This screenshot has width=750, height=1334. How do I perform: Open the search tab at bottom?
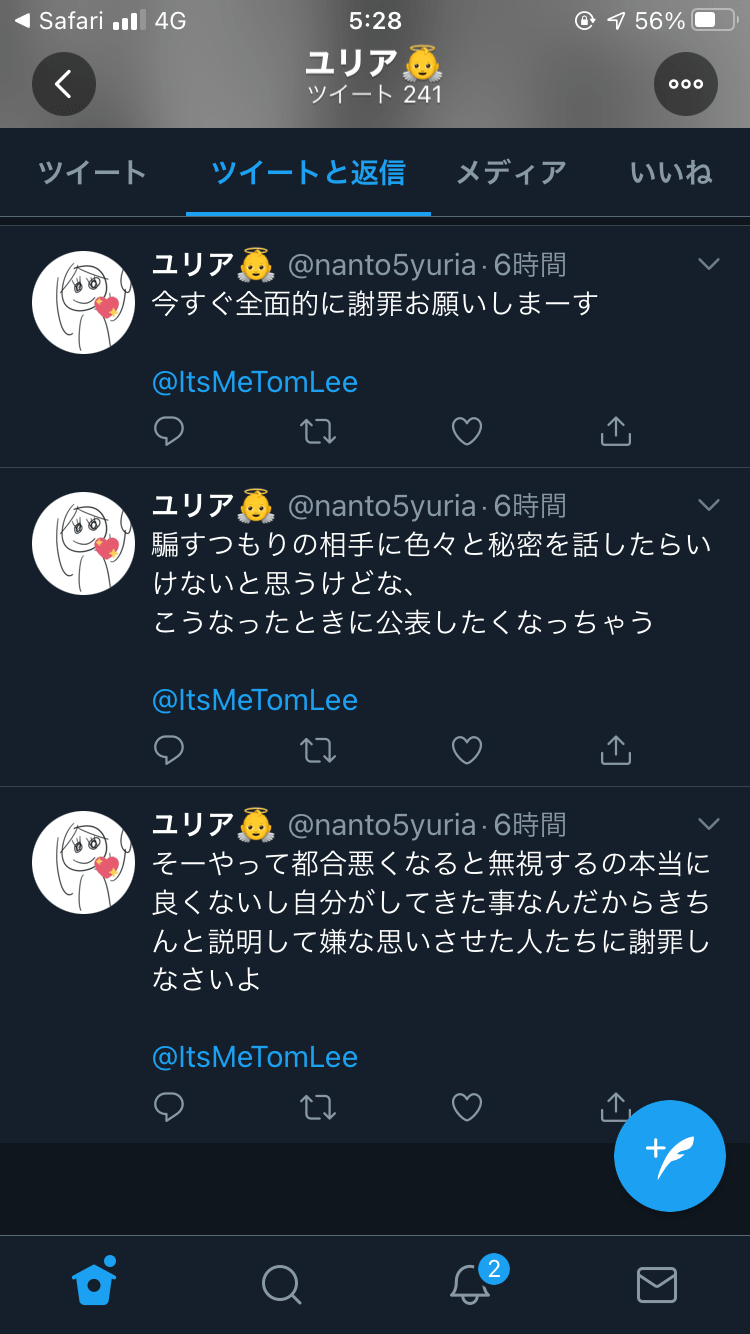pyautogui.click(x=281, y=1284)
